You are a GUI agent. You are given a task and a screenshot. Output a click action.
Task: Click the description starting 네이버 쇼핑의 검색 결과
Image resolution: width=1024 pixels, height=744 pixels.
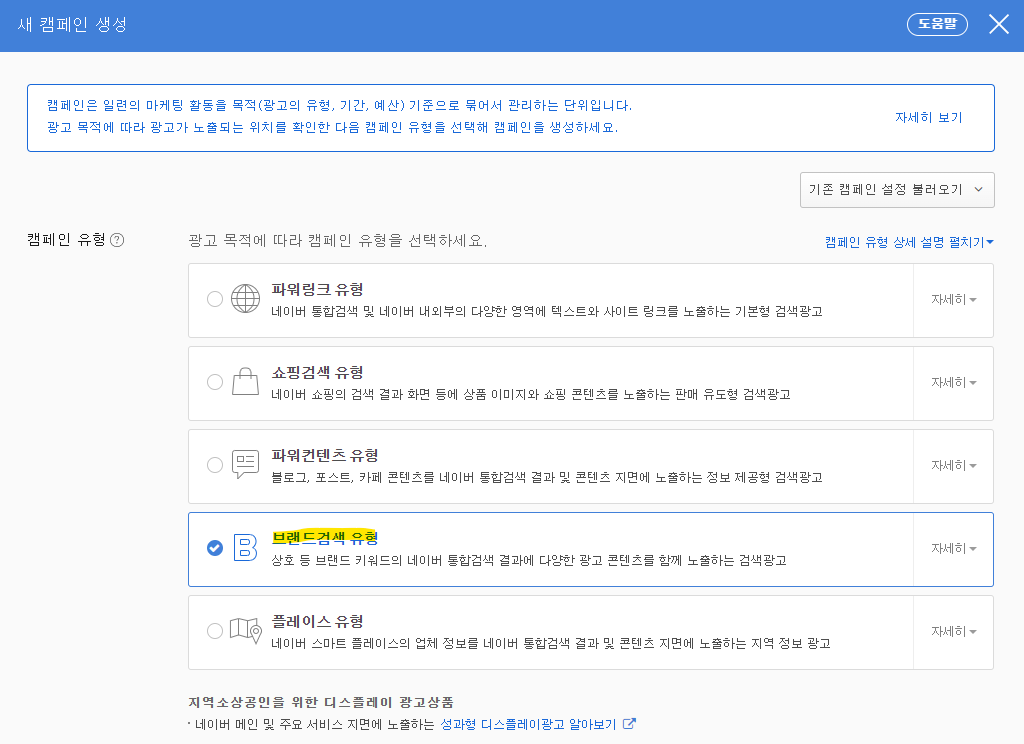pos(531,395)
